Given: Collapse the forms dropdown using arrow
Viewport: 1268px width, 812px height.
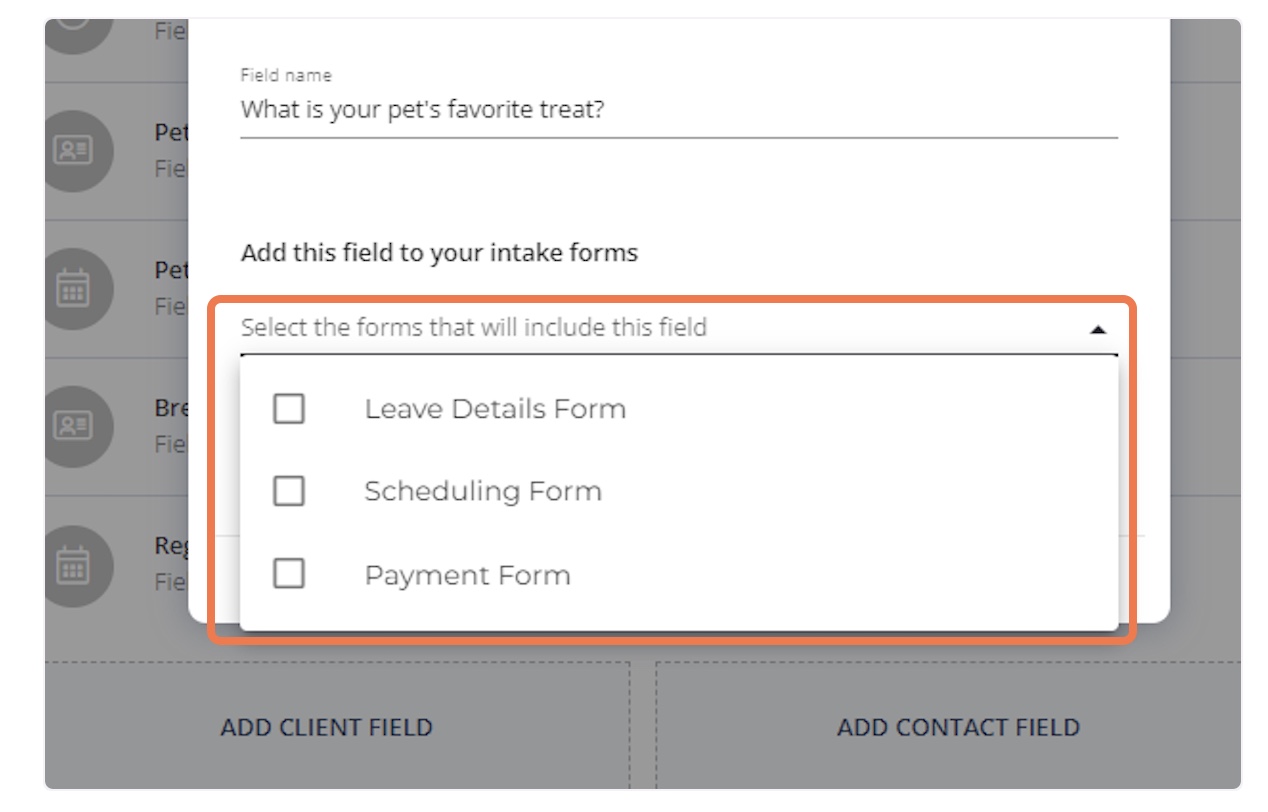Looking at the screenshot, I should (x=1097, y=329).
